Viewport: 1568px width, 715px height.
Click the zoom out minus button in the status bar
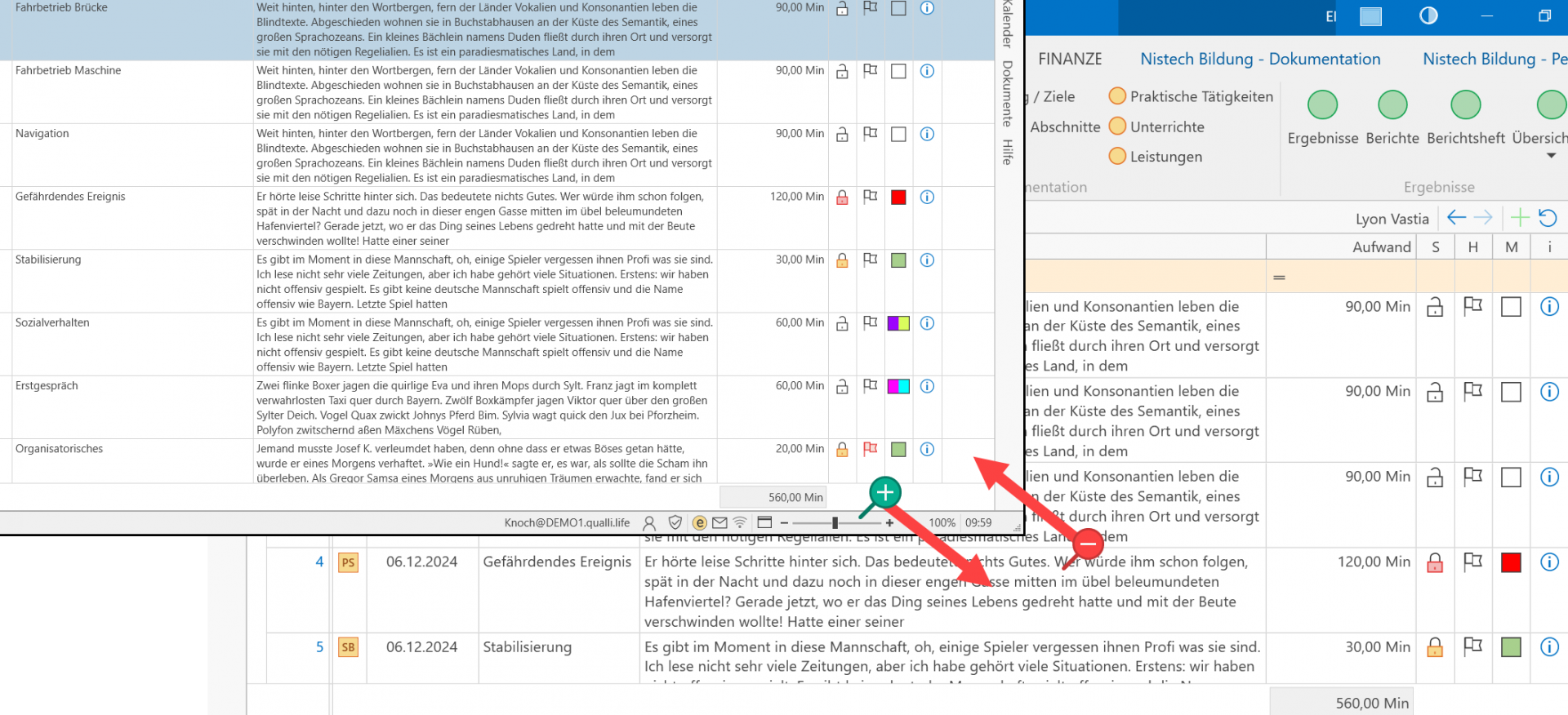click(784, 522)
